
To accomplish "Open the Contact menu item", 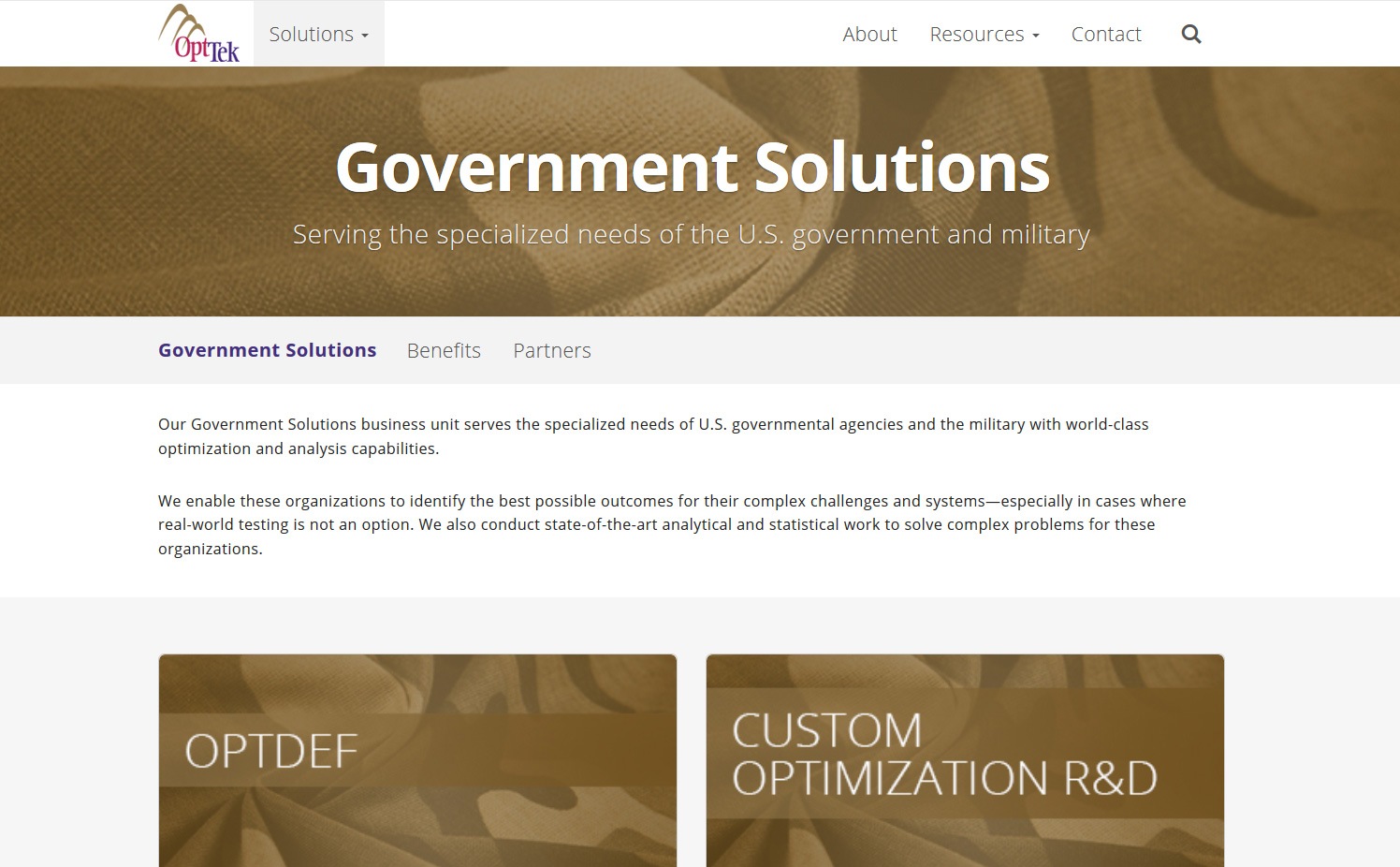I will click(1105, 34).
